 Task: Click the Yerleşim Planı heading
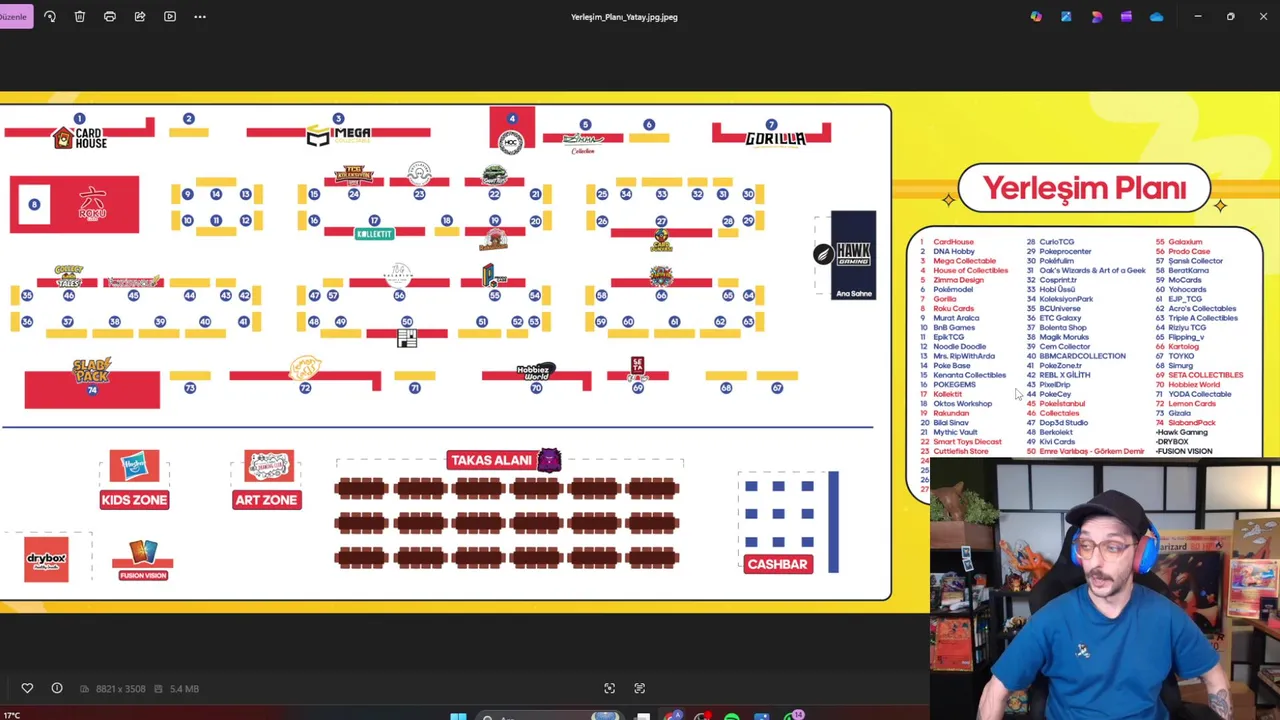tap(1084, 188)
